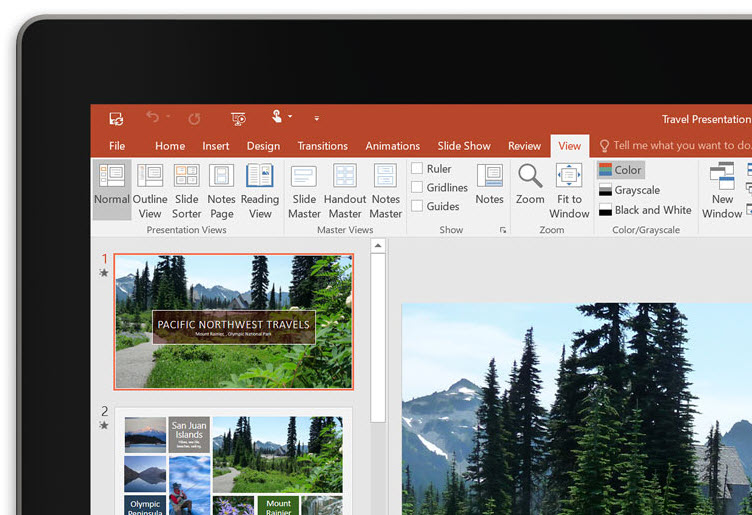Check the Guides checkbox
The height and width of the screenshot is (515, 752).
tap(417, 206)
